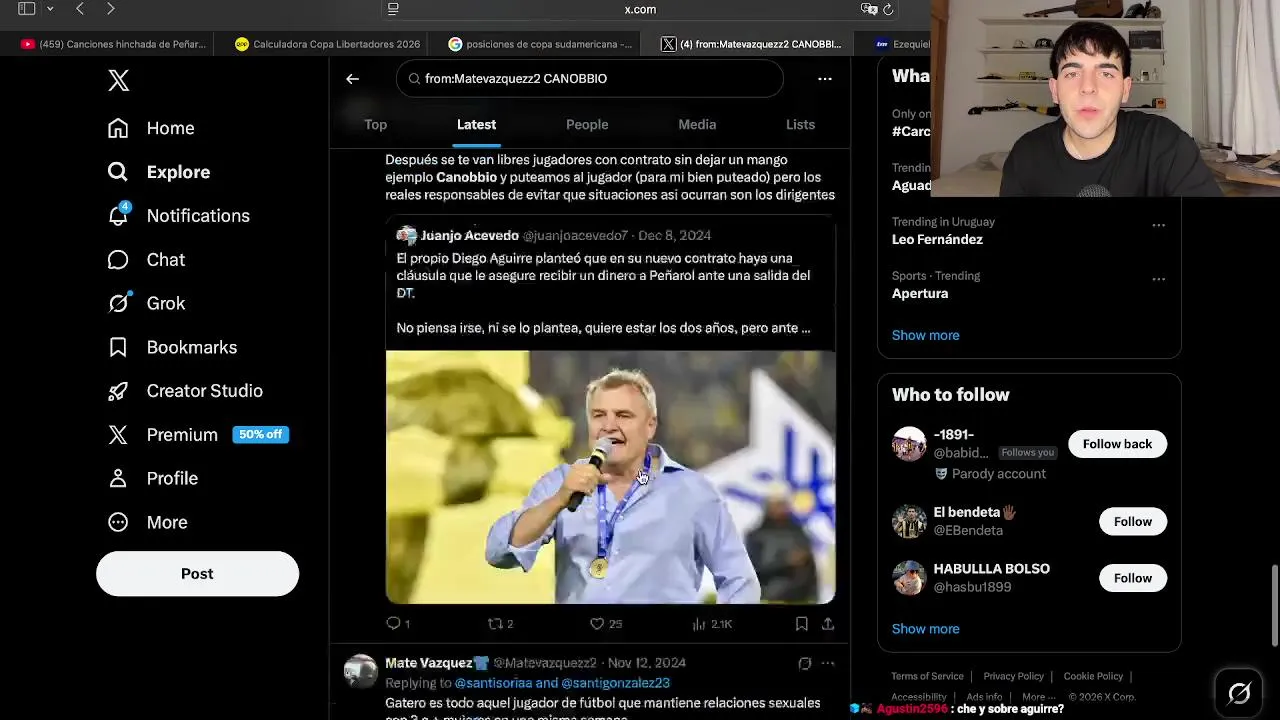Open Notifications with 4 badge
The image size is (1280, 720).
tap(178, 216)
